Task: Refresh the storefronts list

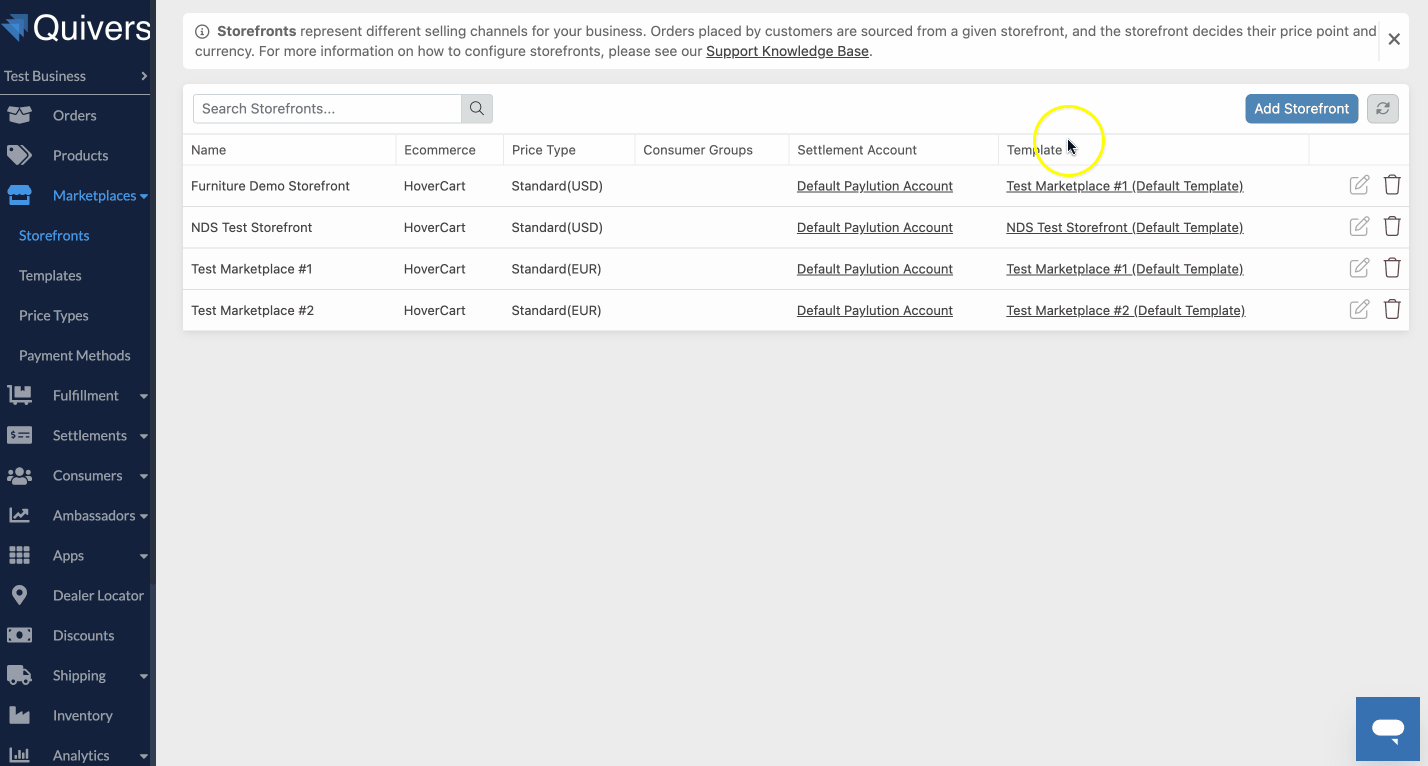Action: tap(1383, 108)
